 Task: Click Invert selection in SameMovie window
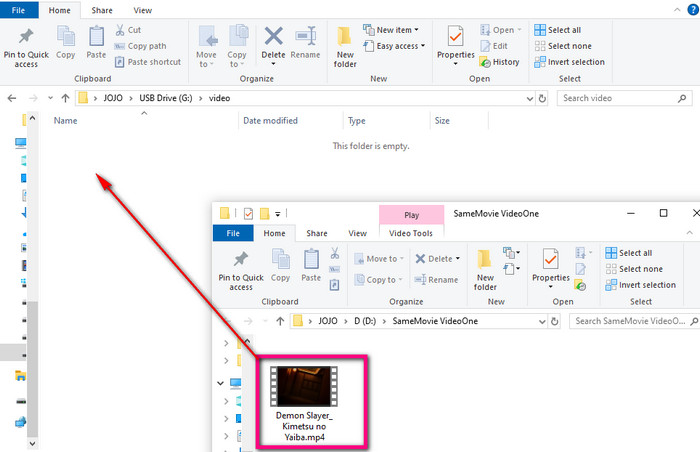641,285
